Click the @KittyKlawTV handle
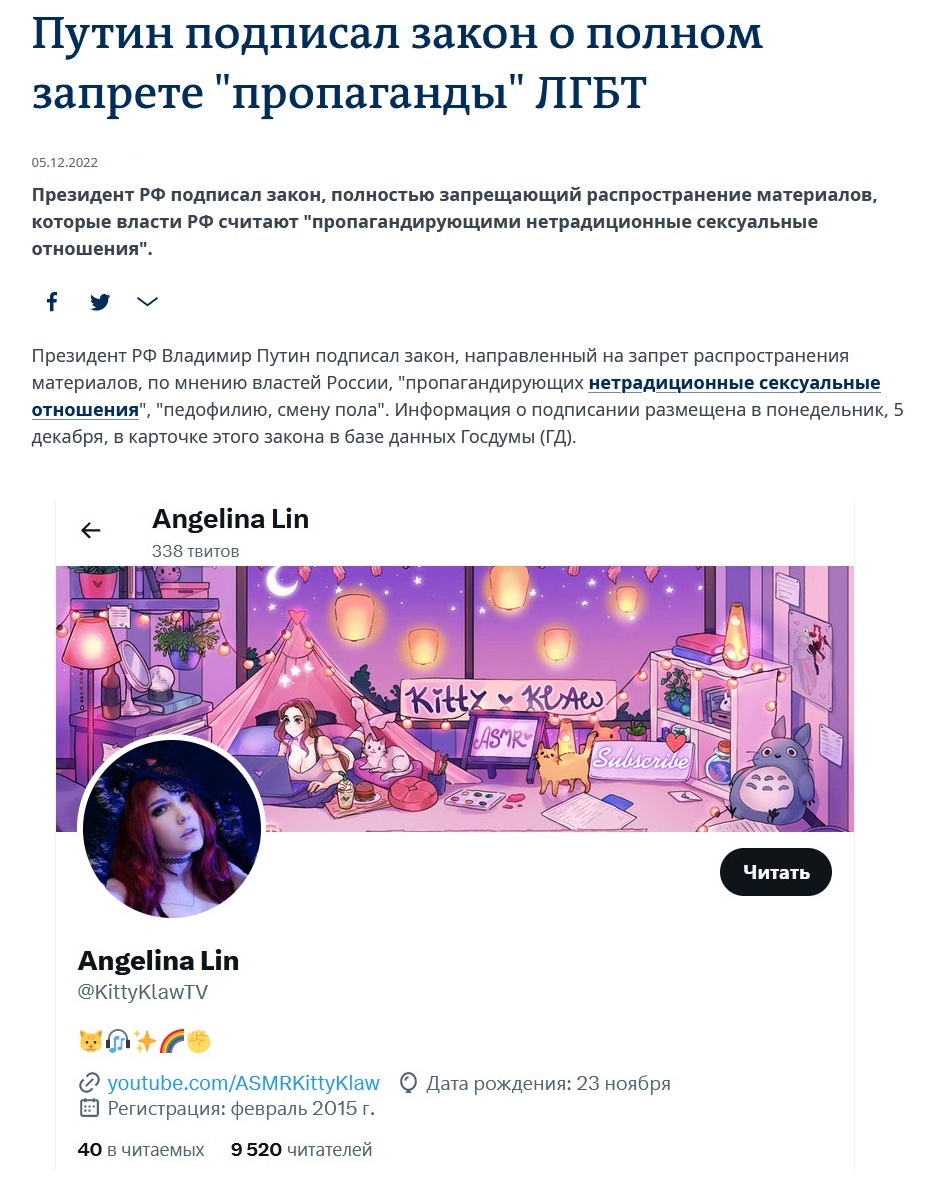Viewport: 938px width, 1182px height. [x=143, y=992]
